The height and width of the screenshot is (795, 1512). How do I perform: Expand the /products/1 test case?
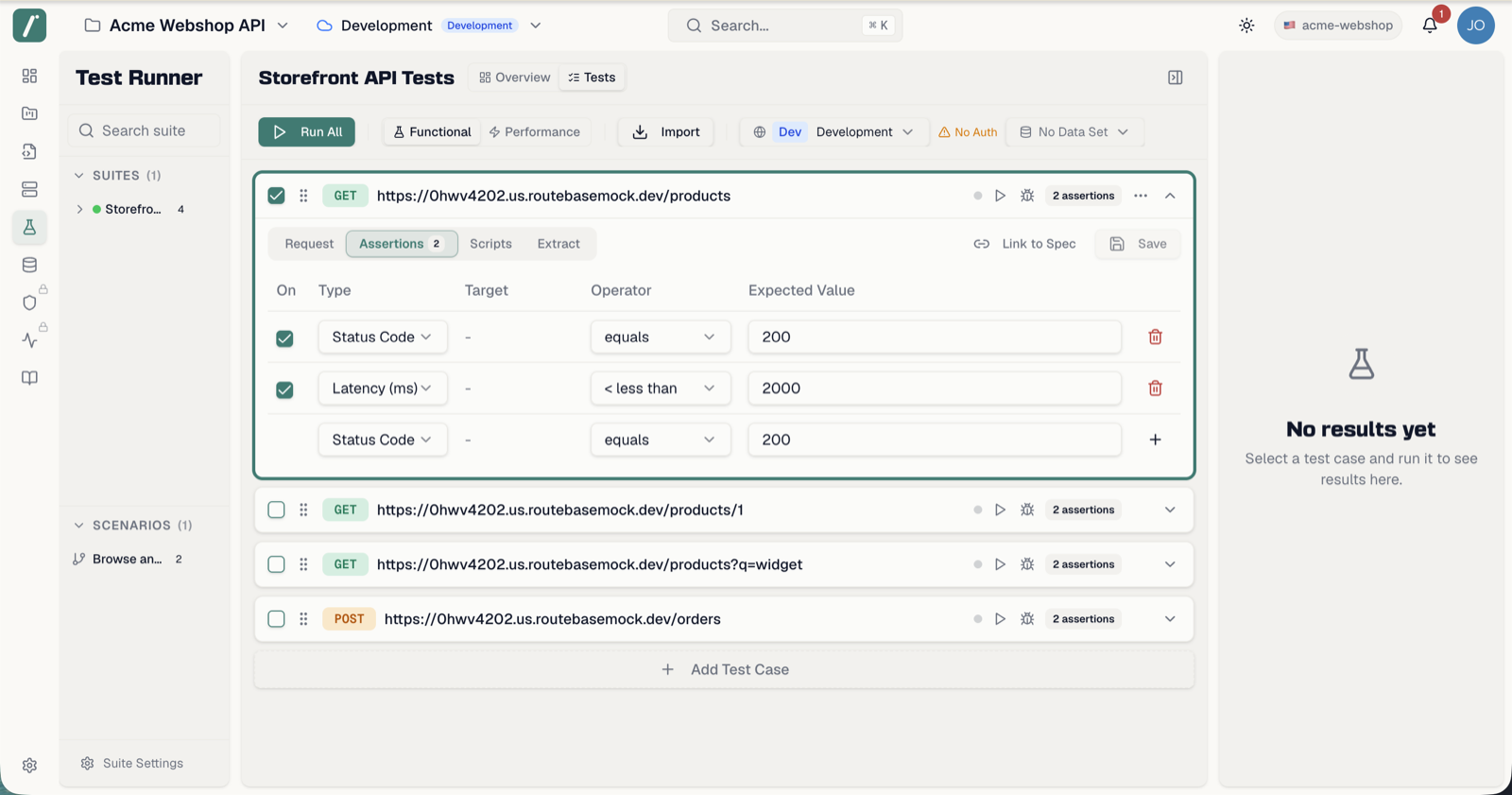[1170, 510]
